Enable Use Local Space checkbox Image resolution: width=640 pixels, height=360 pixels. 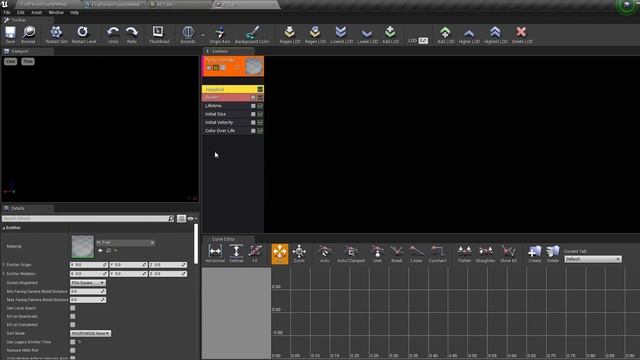tap(73, 308)
